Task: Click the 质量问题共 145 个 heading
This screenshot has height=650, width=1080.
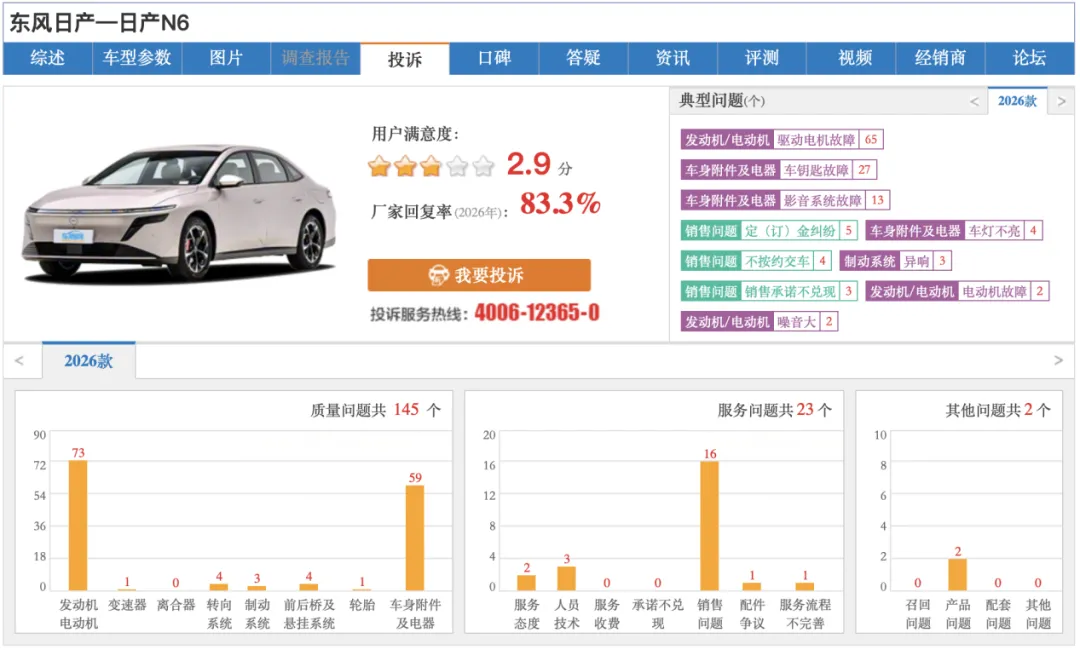Action: click(375, 410)
